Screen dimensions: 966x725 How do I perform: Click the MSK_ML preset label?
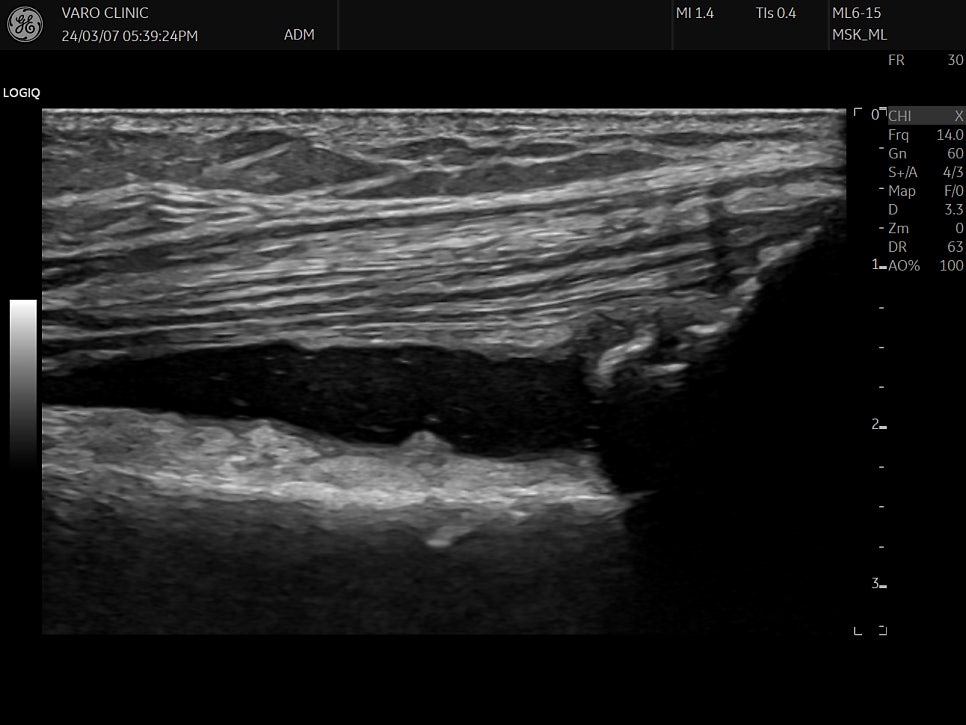[859, 34]
